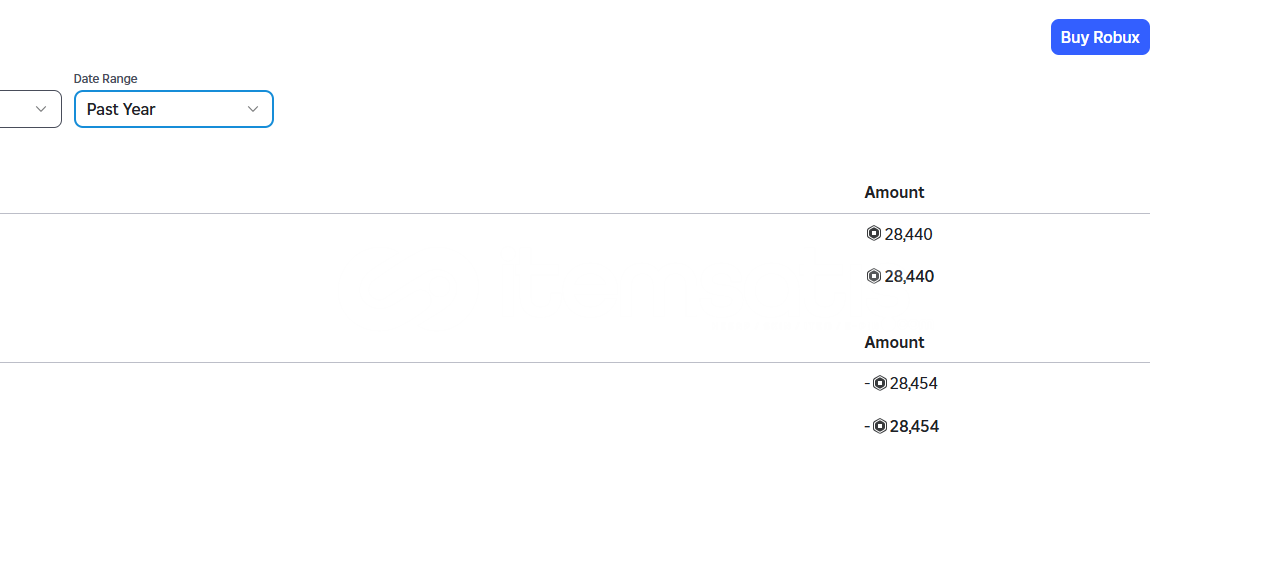Click the Buy Robux button

click(1100, 37)
